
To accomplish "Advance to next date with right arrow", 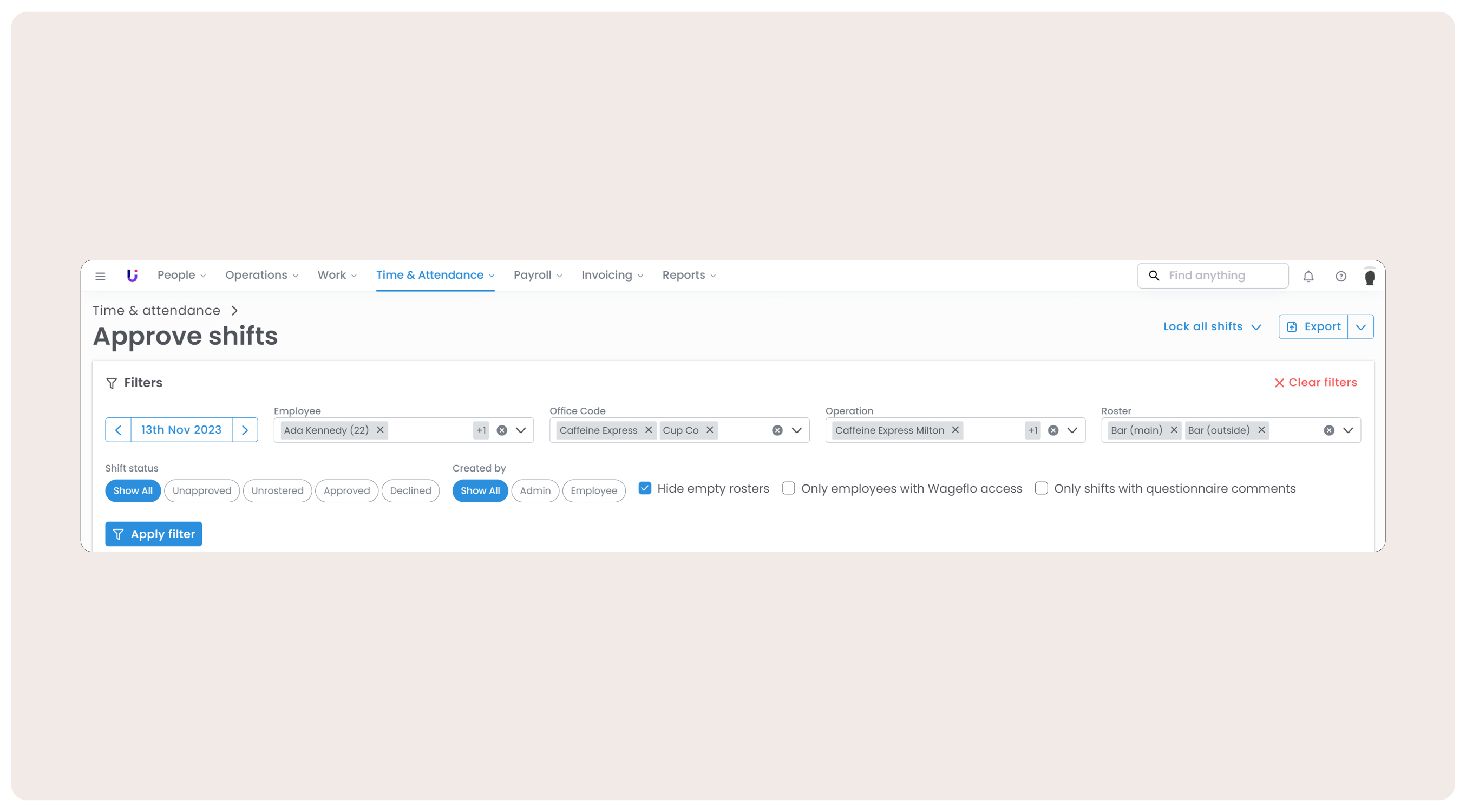I will click(x=245, y=430).
